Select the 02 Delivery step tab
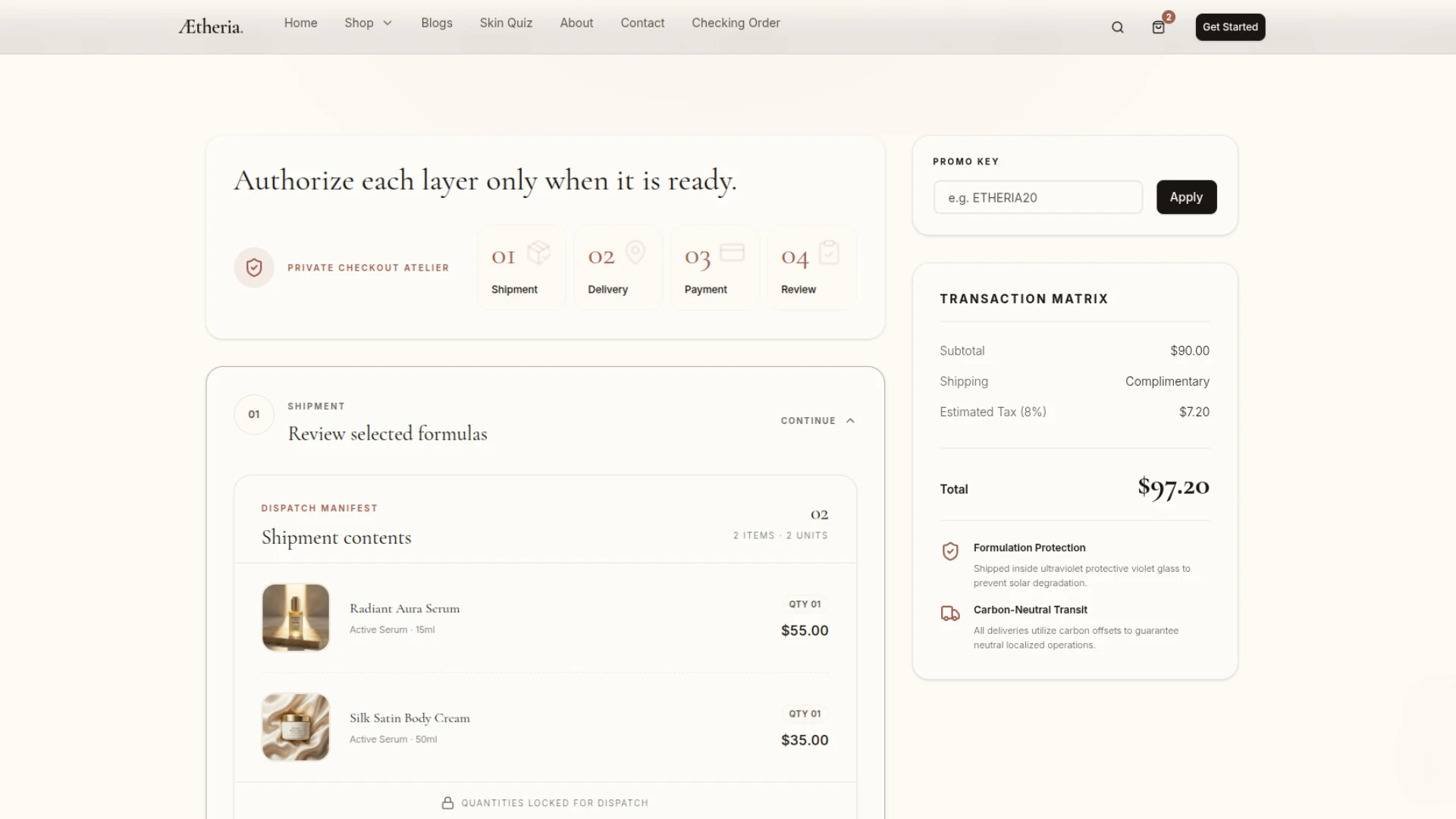1456x819 pixels. click(618, 268)
